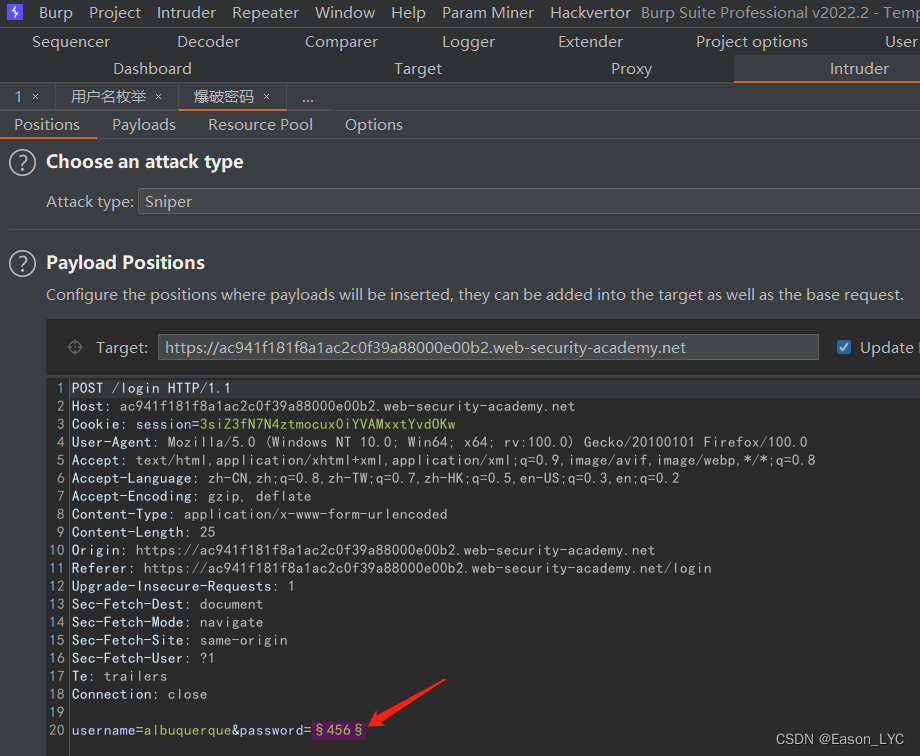Open the Project menu

(x=115, y=12)
